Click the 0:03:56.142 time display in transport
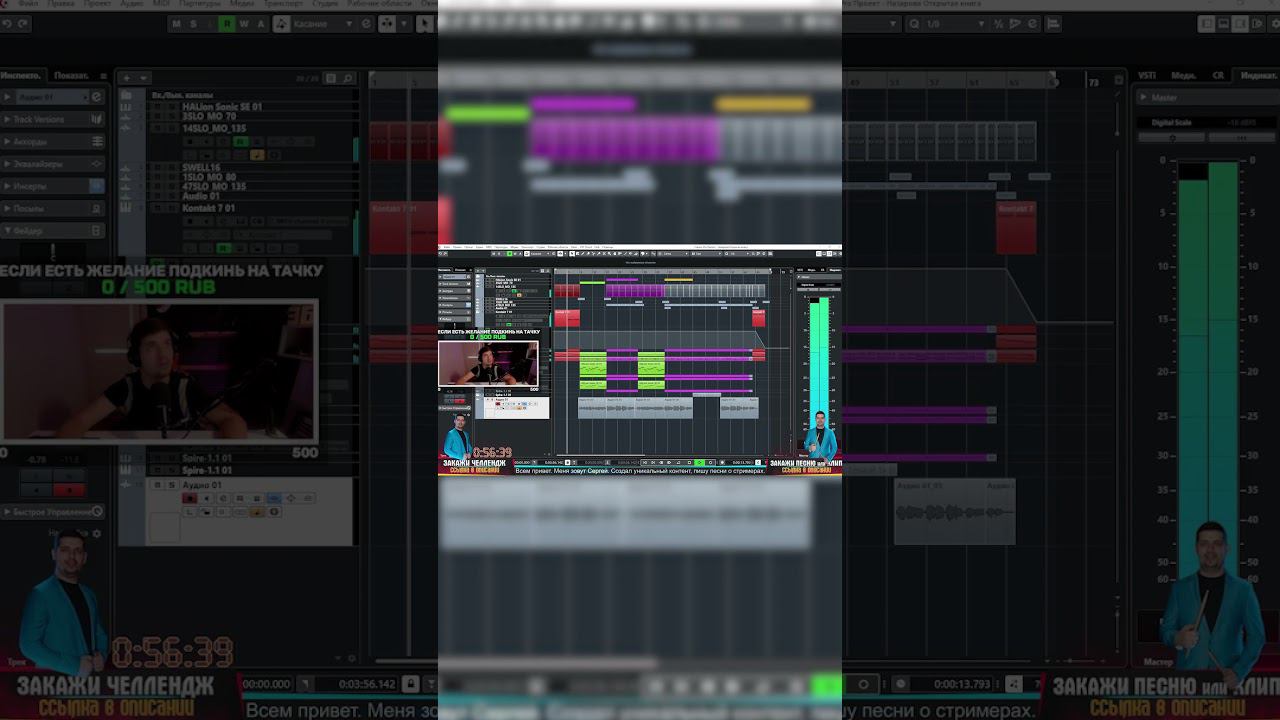 coord(367,684)
